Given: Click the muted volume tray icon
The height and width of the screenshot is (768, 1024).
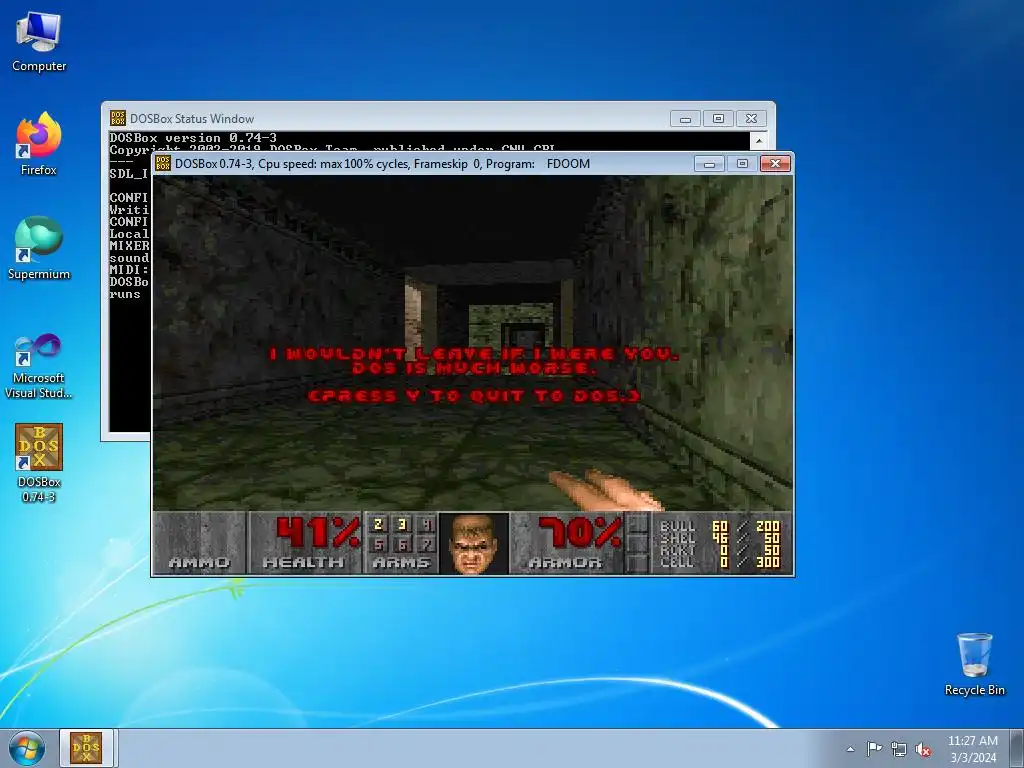Looking at the screenshot, I should click(923, 750).
